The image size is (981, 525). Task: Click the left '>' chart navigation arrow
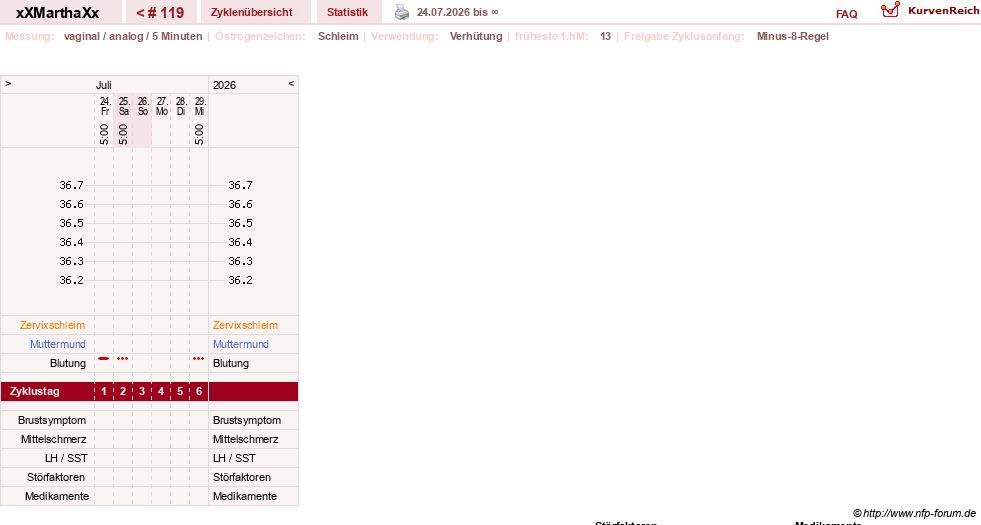click(x=8, y=83)
